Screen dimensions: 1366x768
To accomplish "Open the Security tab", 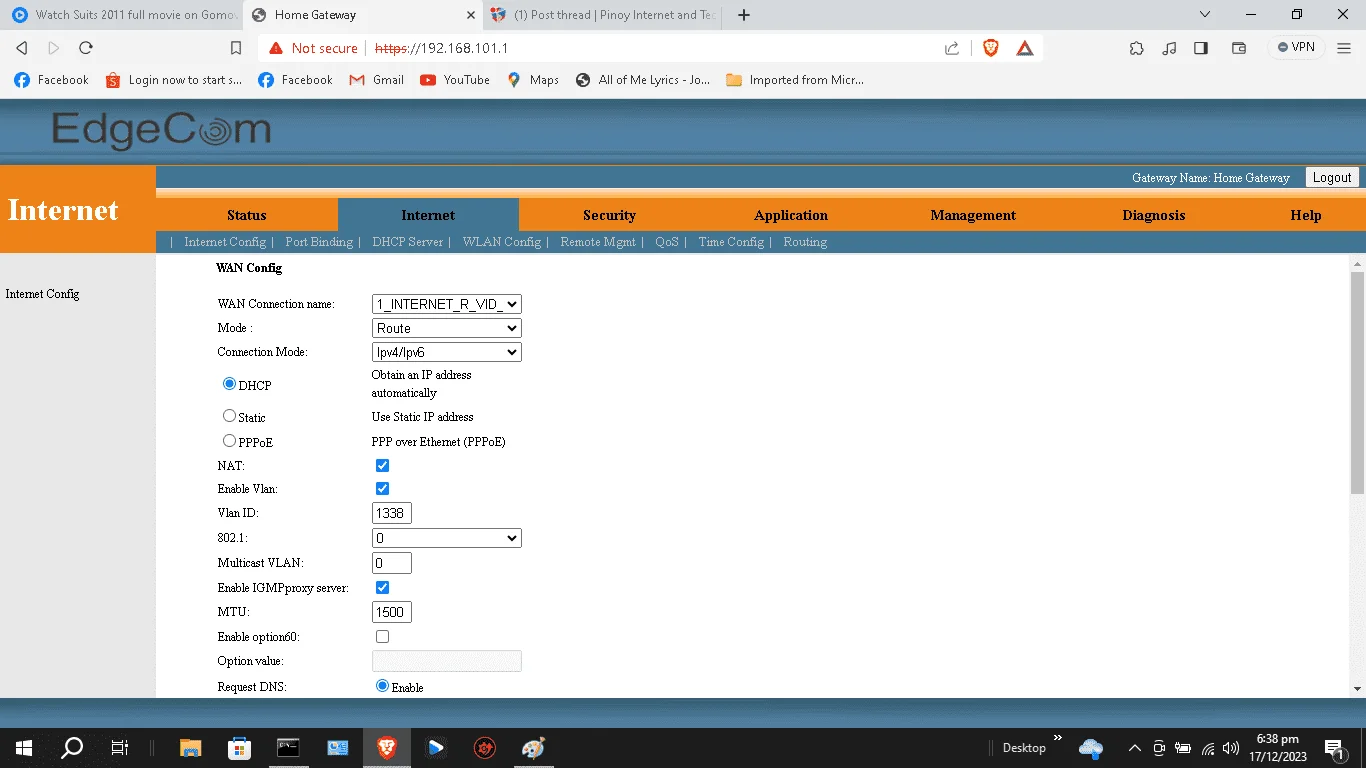I will tap(609, 215).
